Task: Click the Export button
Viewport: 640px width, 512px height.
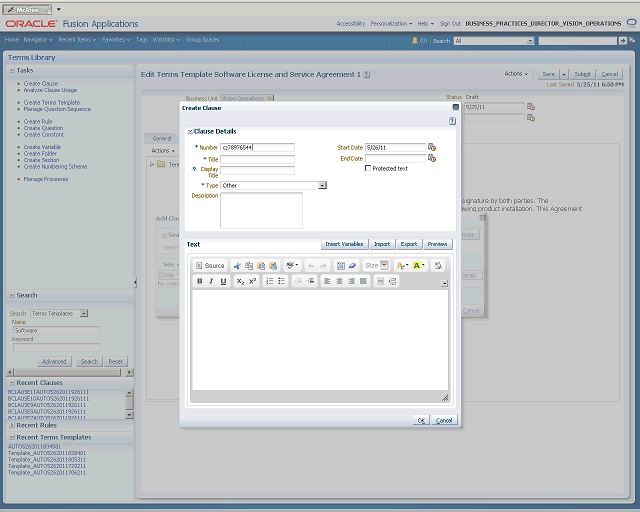Action: pos(409,244)
